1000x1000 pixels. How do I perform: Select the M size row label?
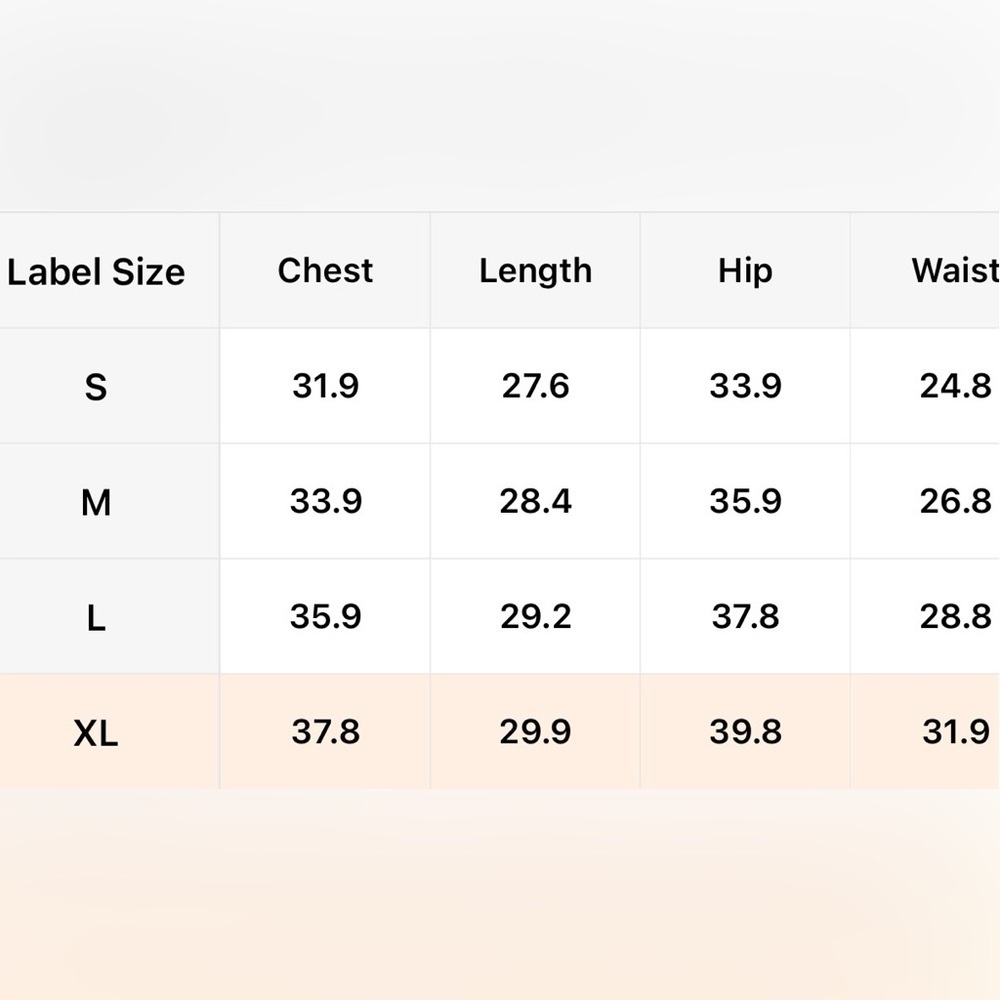point(96,503)
